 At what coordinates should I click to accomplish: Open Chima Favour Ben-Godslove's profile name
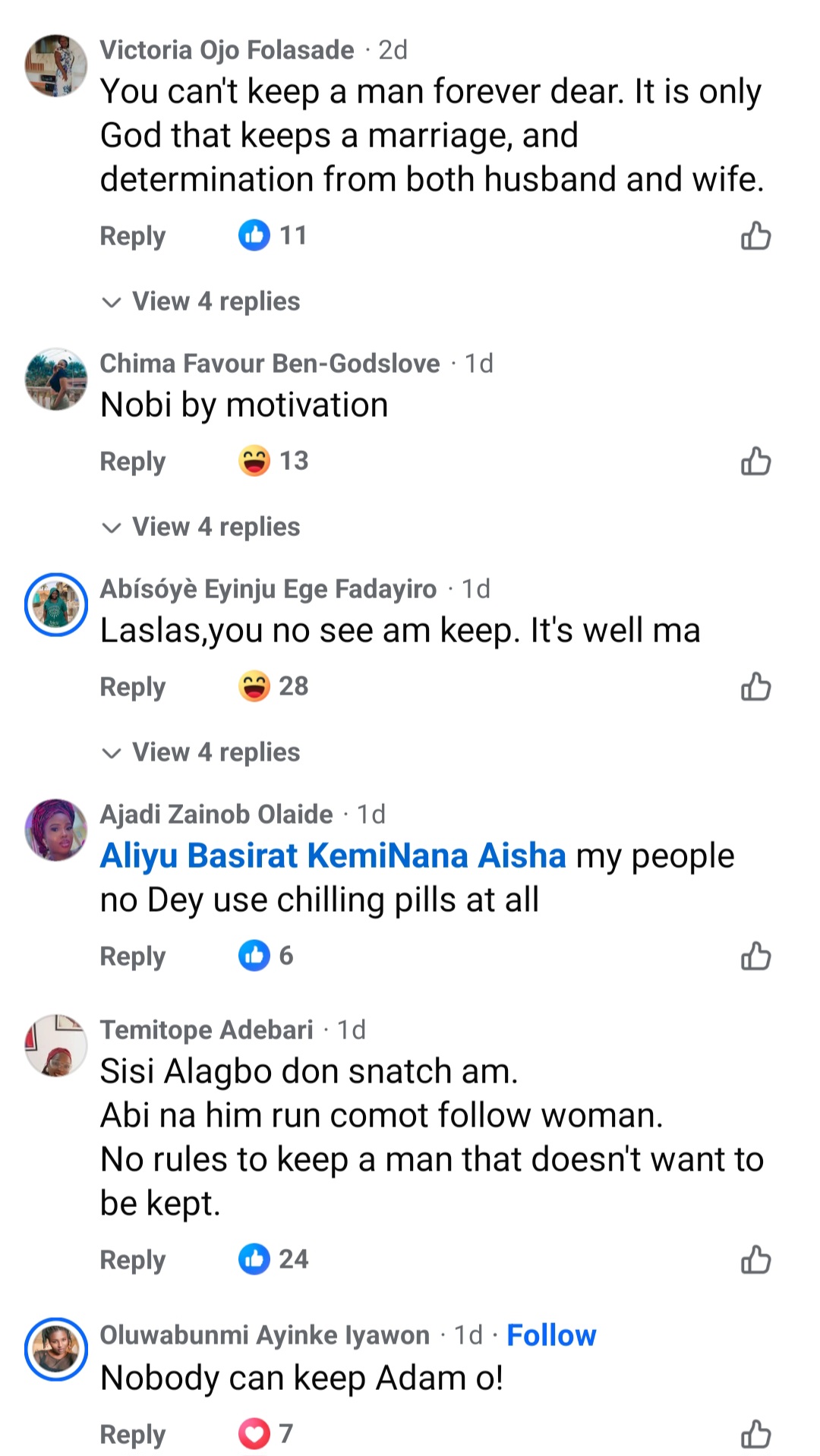270,364
